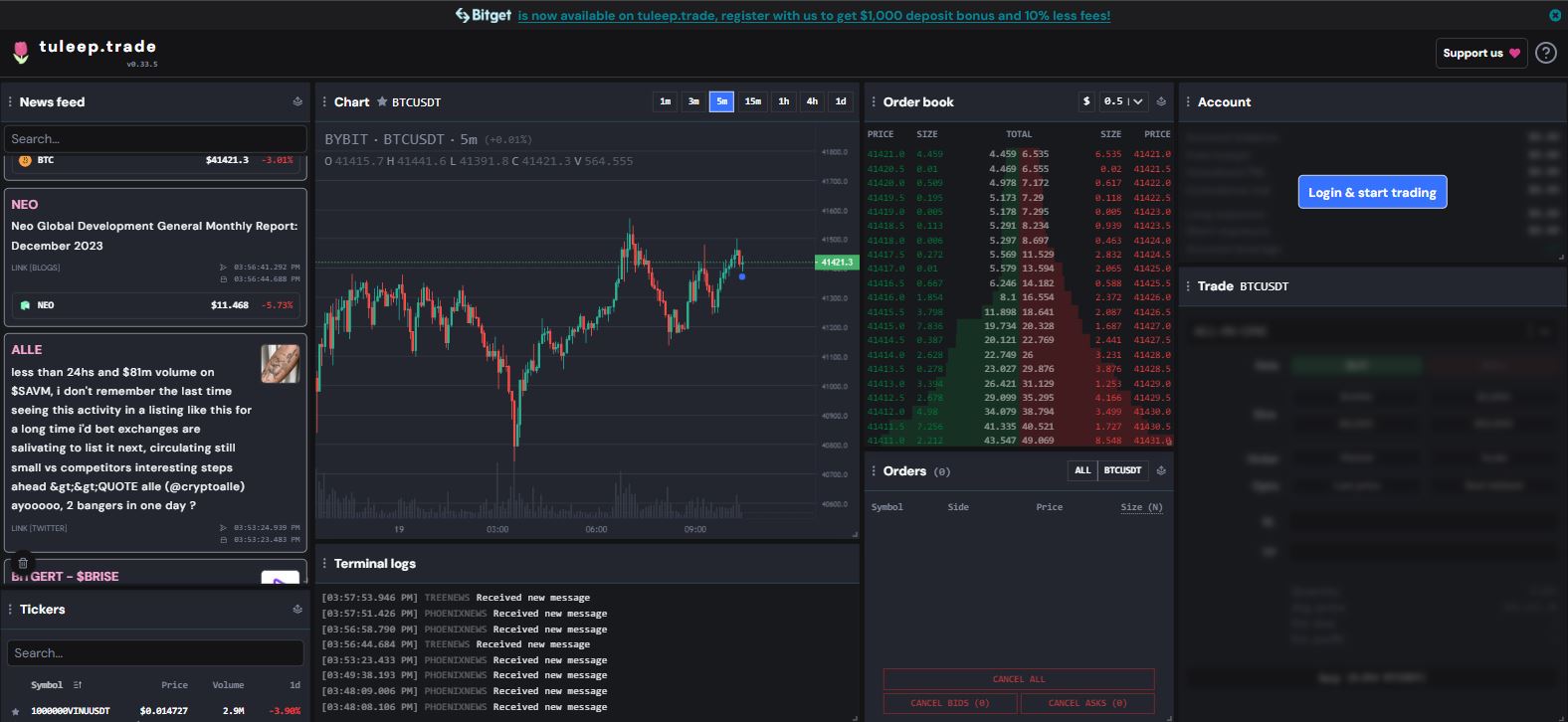
Task: Click the Volume column header in Tickers
Action: 228,684
